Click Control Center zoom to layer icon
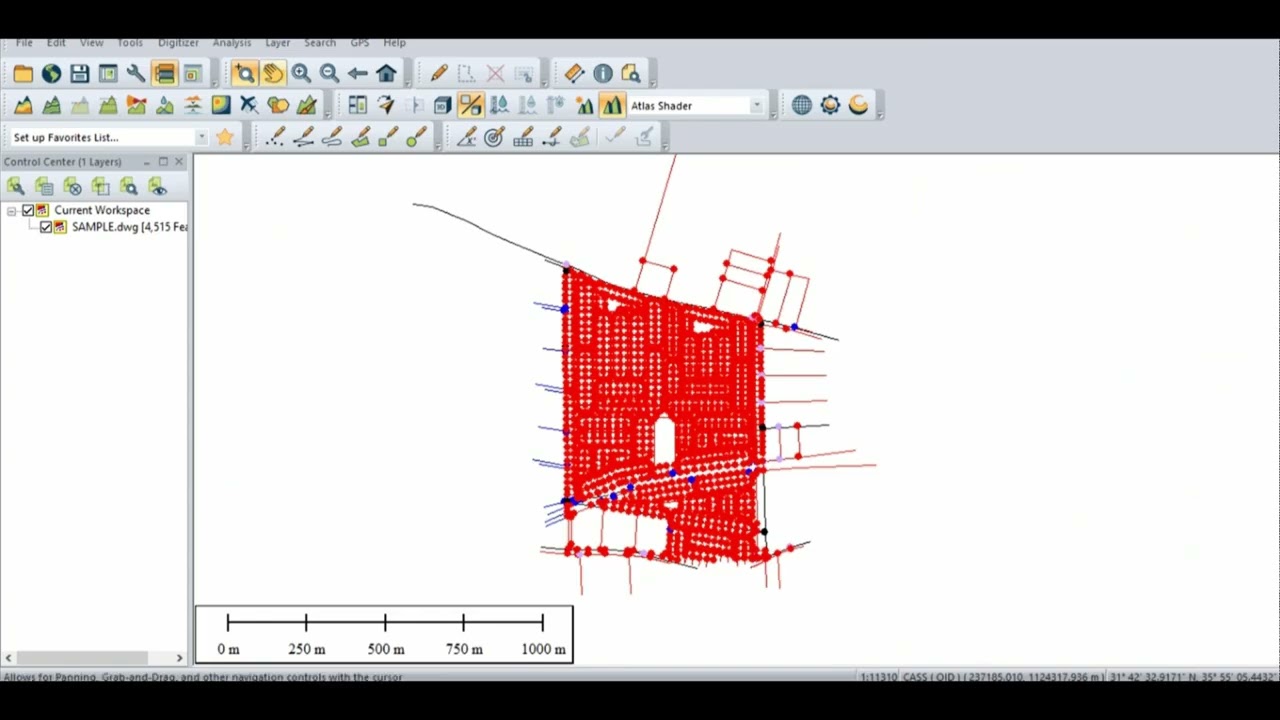Image resolution: width=1280 pixels, height=720 pixels. click(x=129, y=186)
